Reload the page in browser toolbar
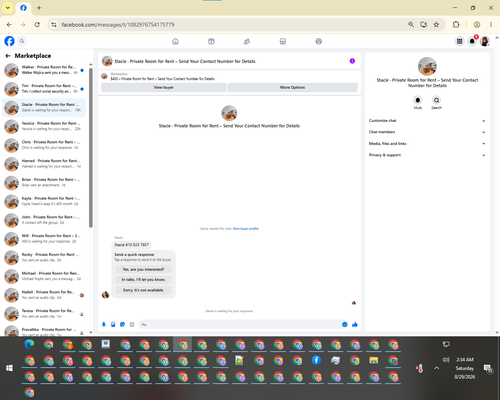Screen dimensions: 500x400 point(37,25)
